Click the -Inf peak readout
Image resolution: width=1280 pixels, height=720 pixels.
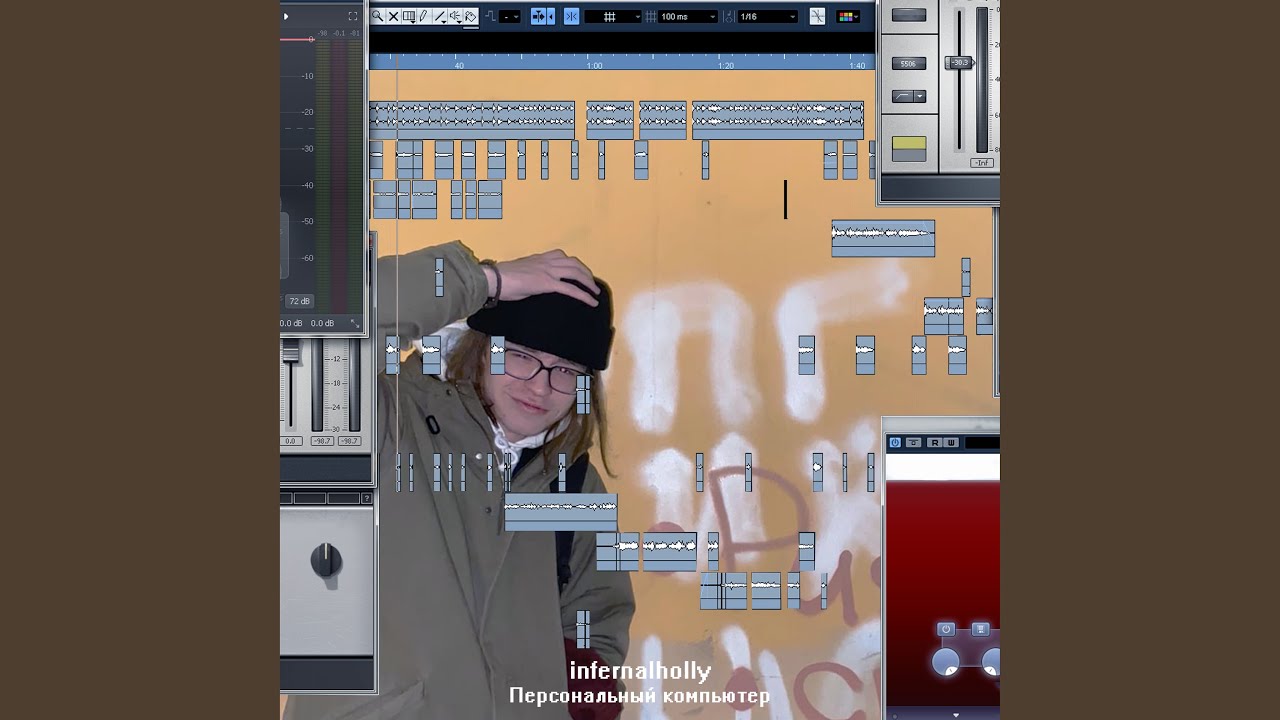click(x=982, y=162)
